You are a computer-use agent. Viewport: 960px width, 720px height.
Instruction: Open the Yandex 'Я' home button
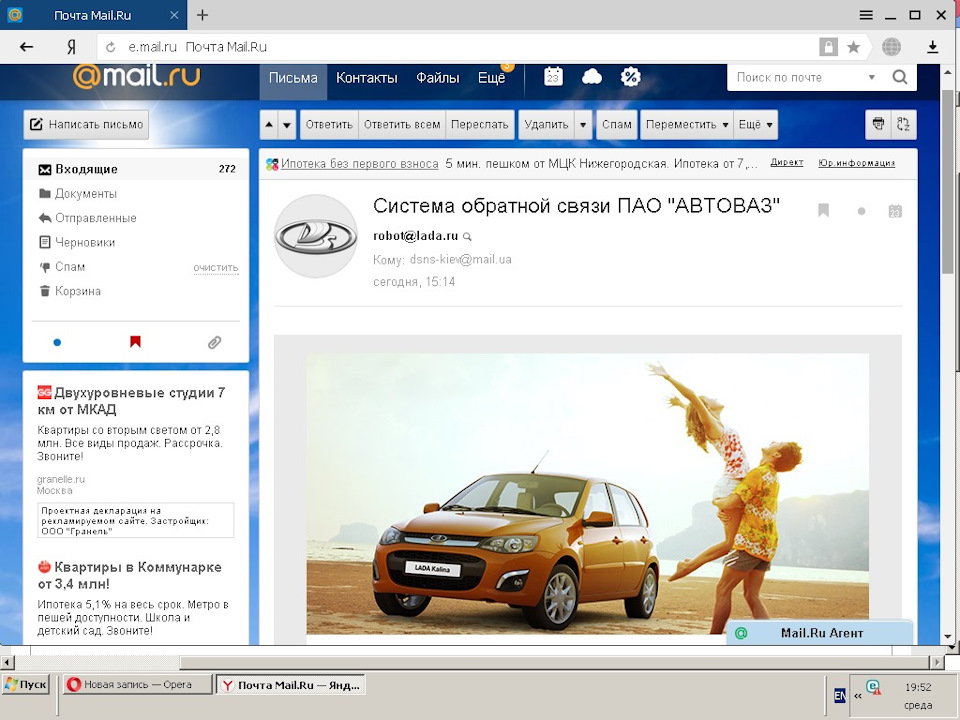(x=71, y=47)
